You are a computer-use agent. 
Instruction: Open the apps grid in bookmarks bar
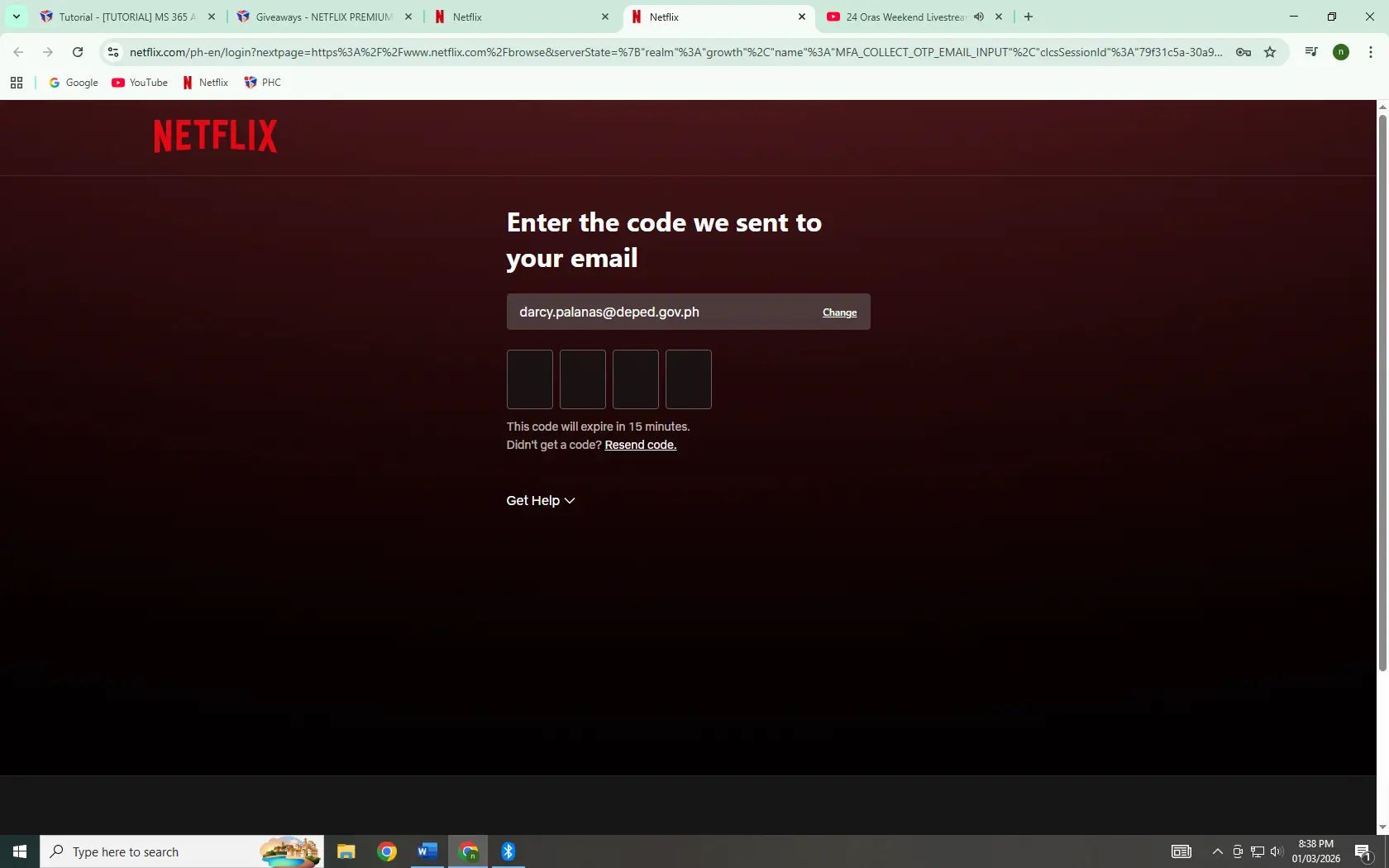[x=17, y=83]
